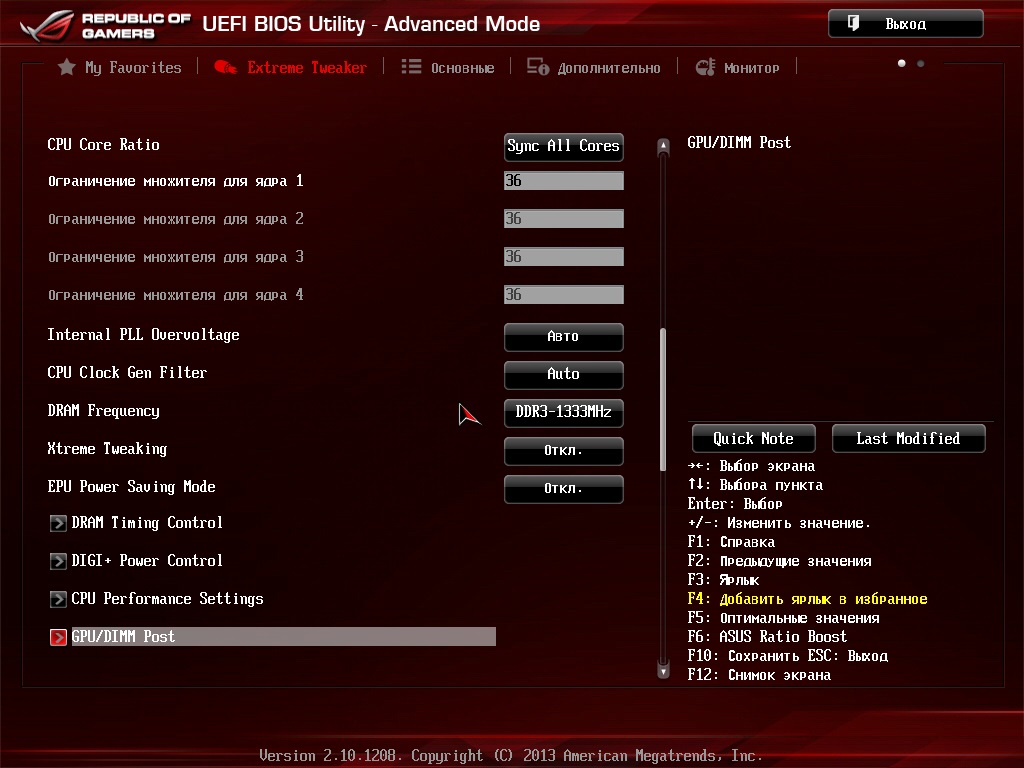Select the CPU Core Ratio label

103,144
